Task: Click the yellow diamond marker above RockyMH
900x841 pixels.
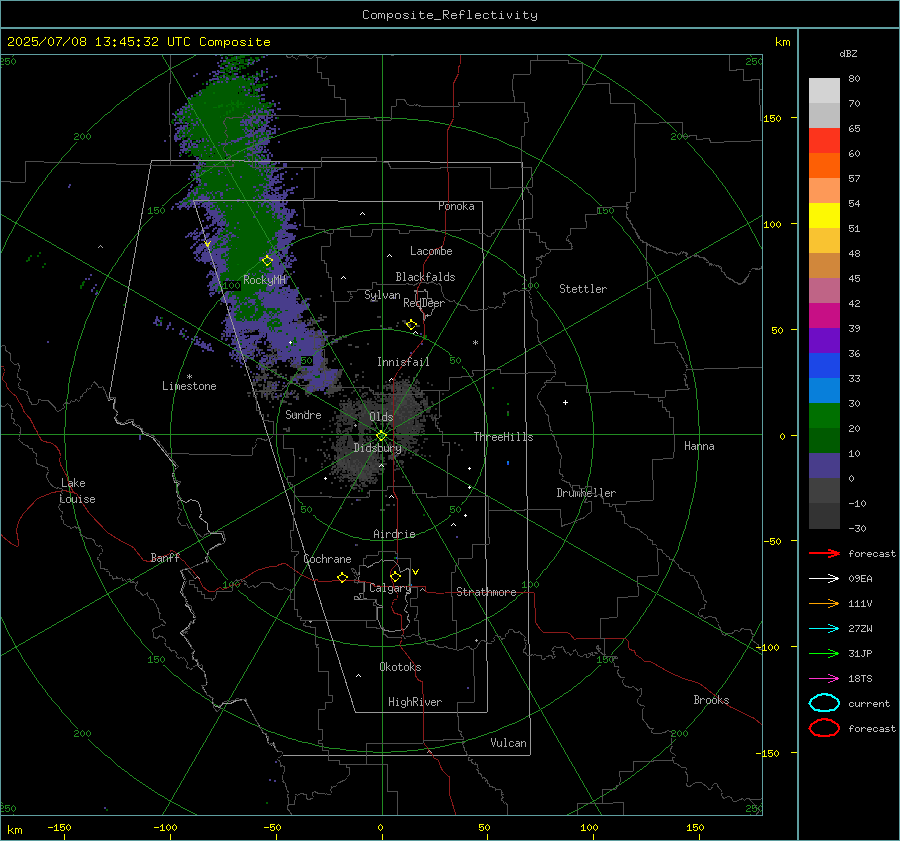Action: coord(267,261)
